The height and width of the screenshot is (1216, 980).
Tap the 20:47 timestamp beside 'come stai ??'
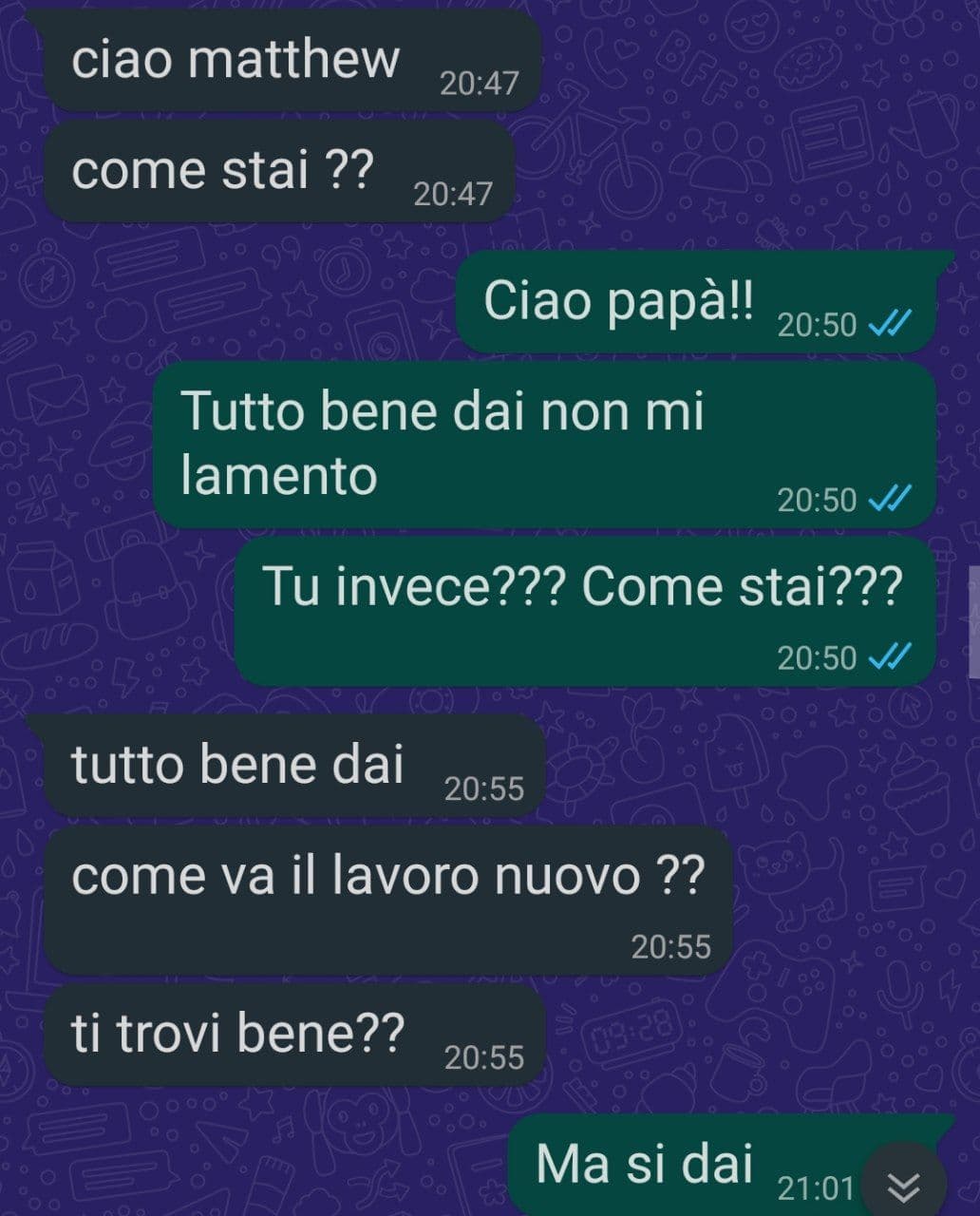coord(453,195)
